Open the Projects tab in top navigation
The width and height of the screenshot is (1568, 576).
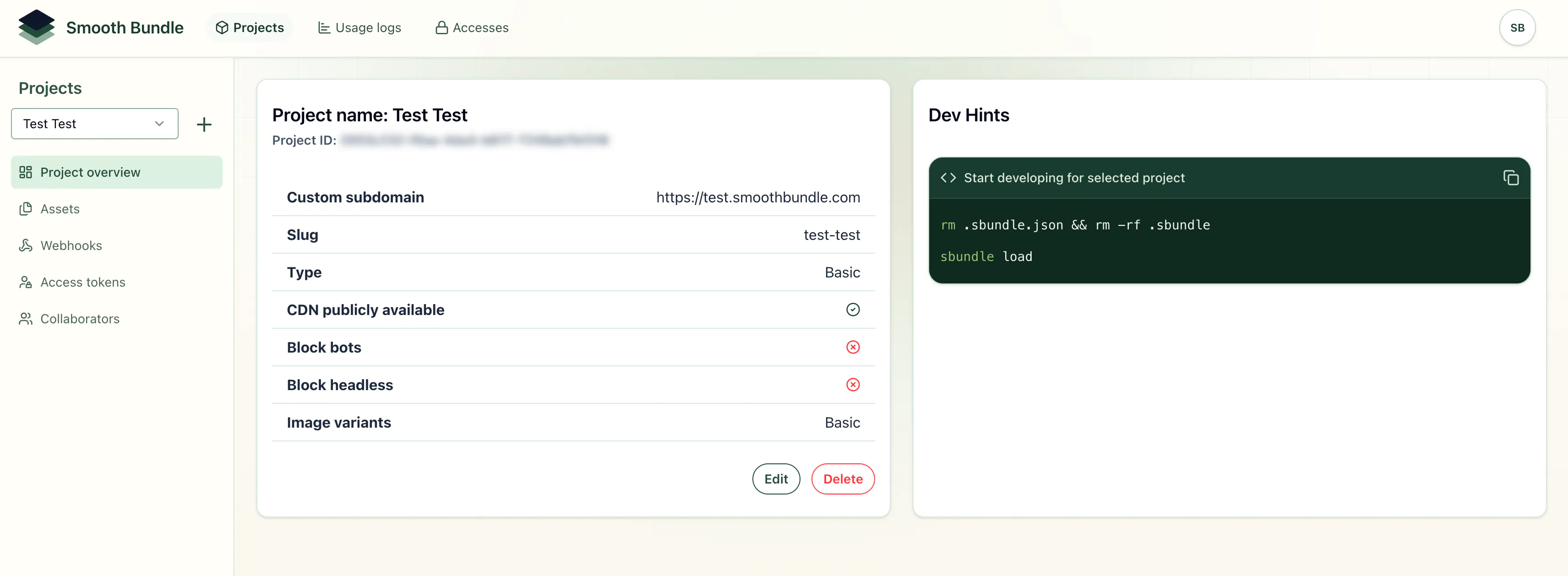(250, 27)
